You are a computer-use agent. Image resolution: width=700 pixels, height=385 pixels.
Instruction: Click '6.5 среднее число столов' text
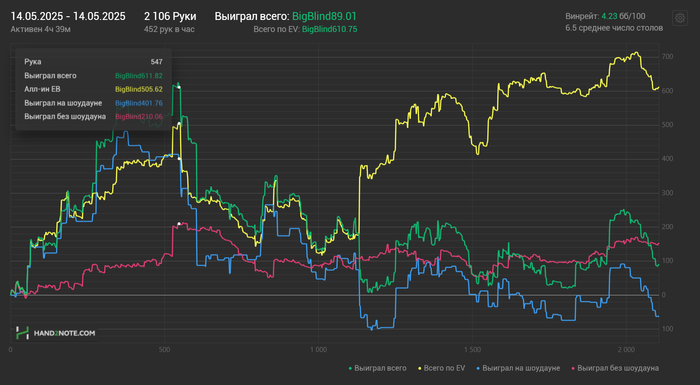614,28
